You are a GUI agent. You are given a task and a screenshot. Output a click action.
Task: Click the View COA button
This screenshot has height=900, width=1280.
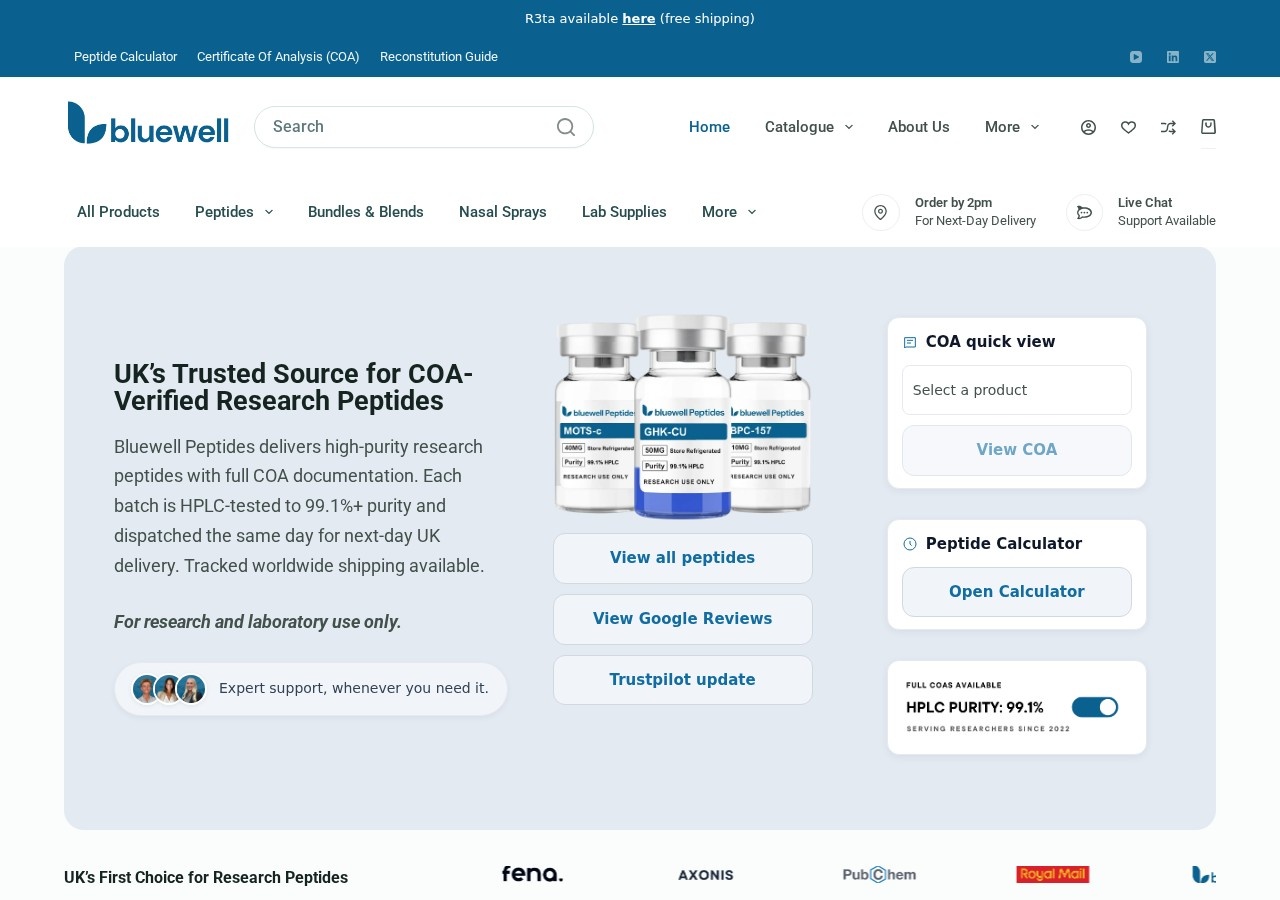(x=1017, y=450)
